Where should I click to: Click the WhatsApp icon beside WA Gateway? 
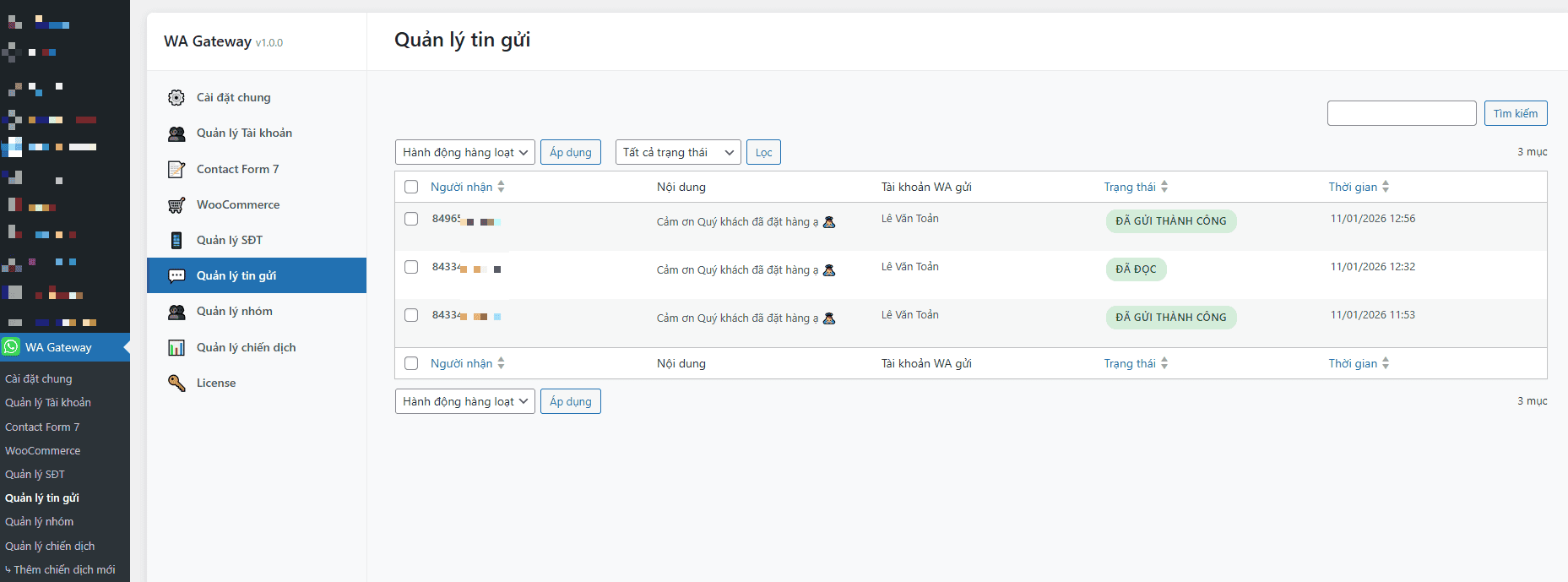click(x=11, y=347)
